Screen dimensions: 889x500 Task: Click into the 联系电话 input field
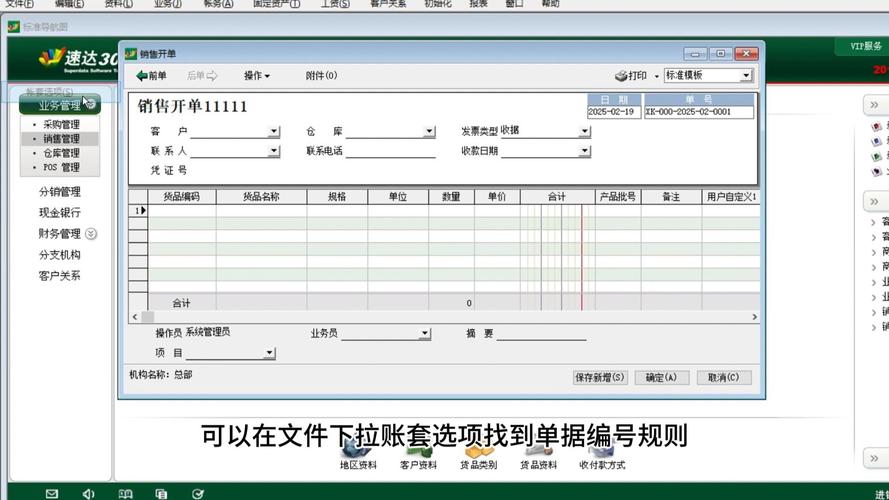click(x=390, y=152)
